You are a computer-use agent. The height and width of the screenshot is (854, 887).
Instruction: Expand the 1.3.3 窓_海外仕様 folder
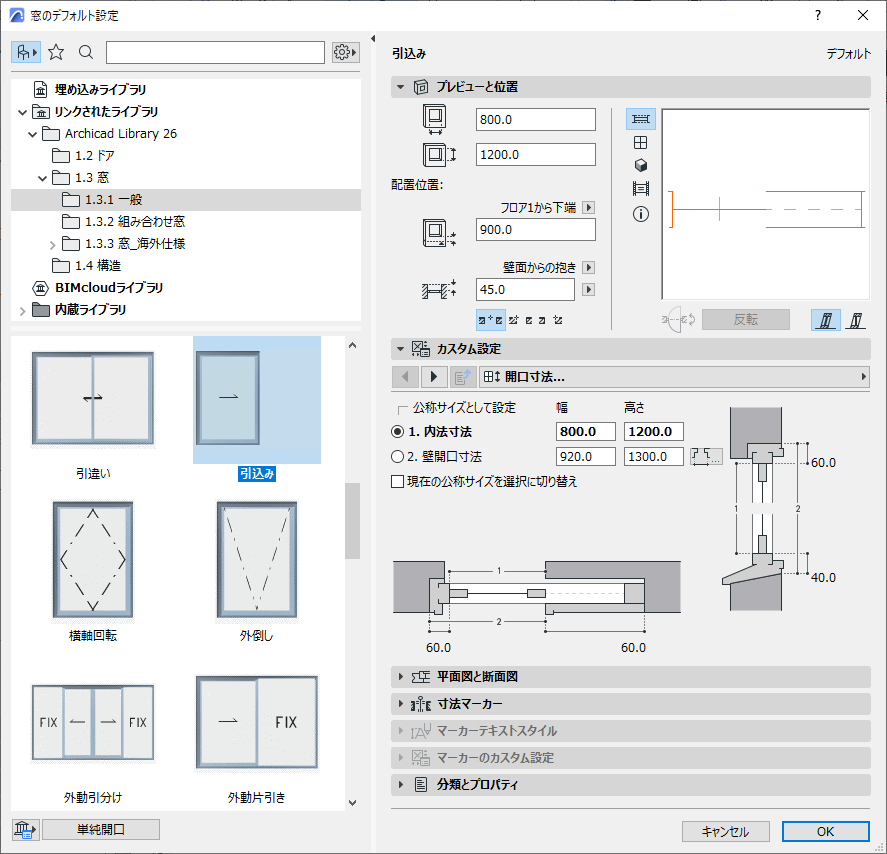click(x=52, y=244)
